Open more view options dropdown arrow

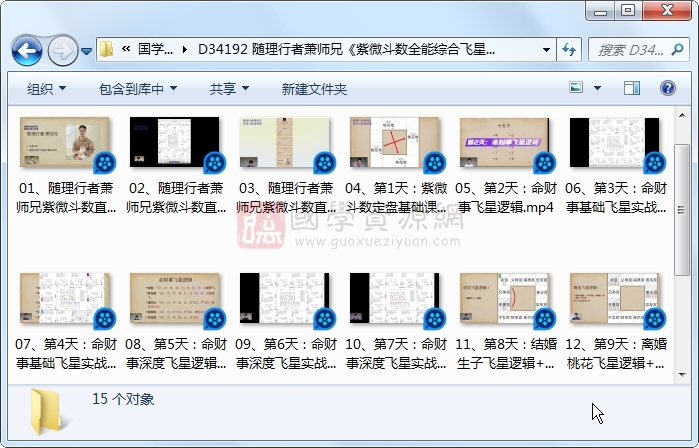click(x=597, y=88)
